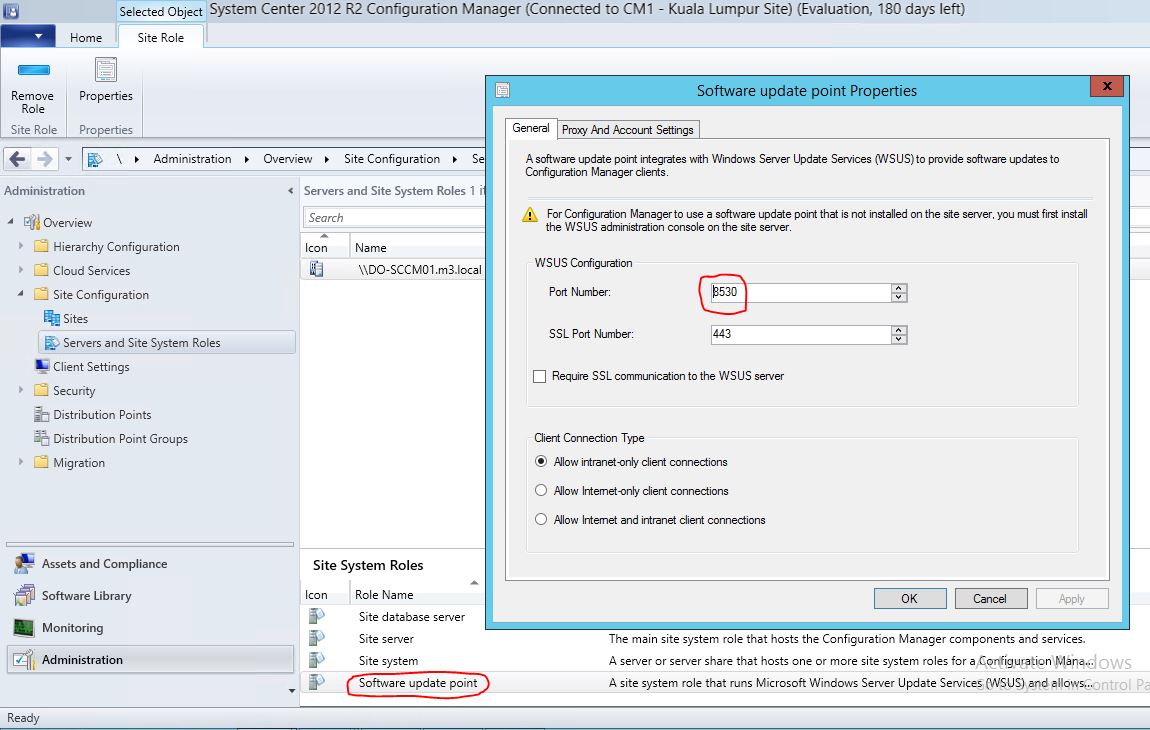The height and width of the screenshot is (730, 1150).
Task: Click the Site Configuration folder icon
Action: 41,294
